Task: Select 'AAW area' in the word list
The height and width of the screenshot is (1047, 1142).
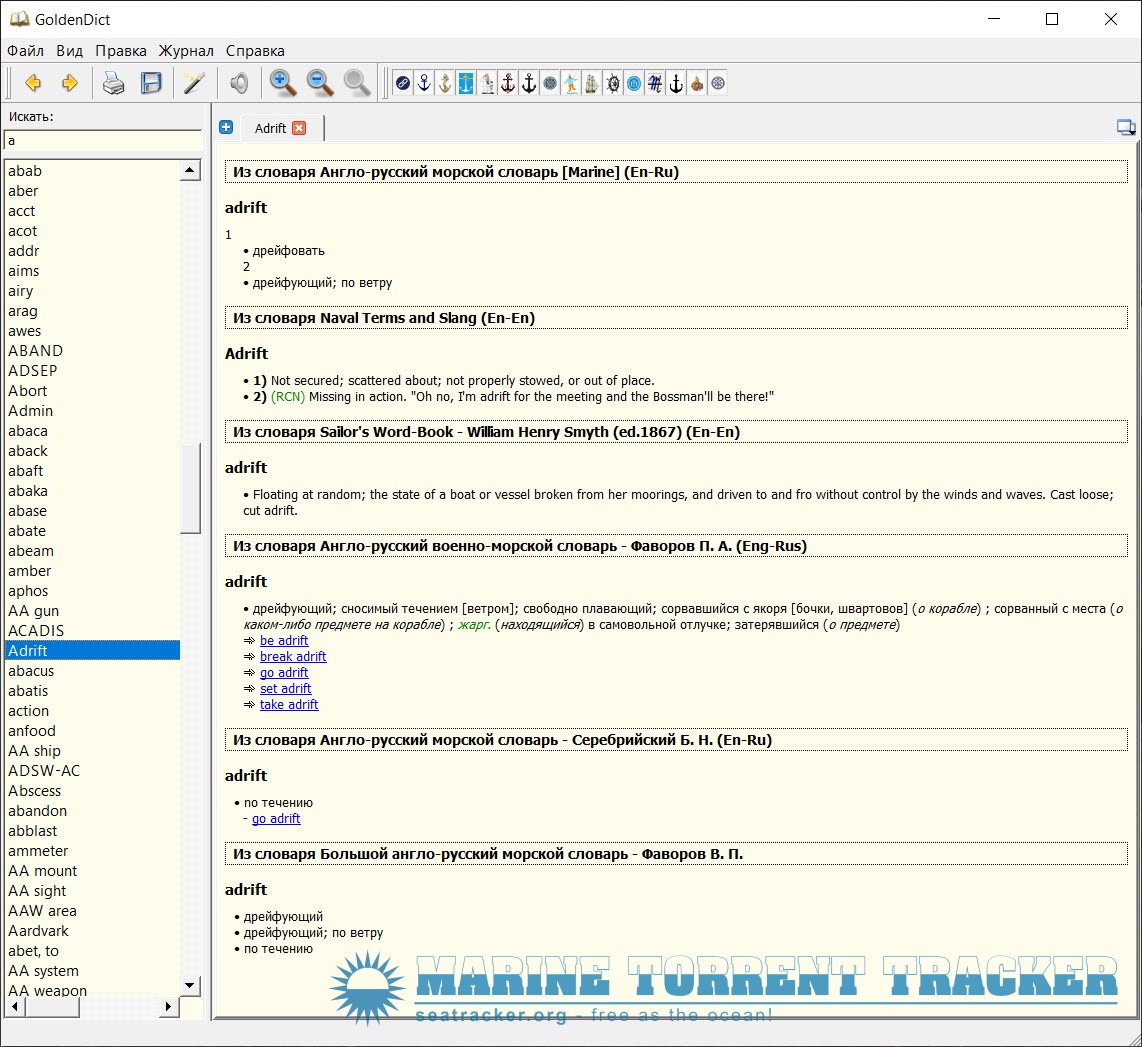Action: 92,910
